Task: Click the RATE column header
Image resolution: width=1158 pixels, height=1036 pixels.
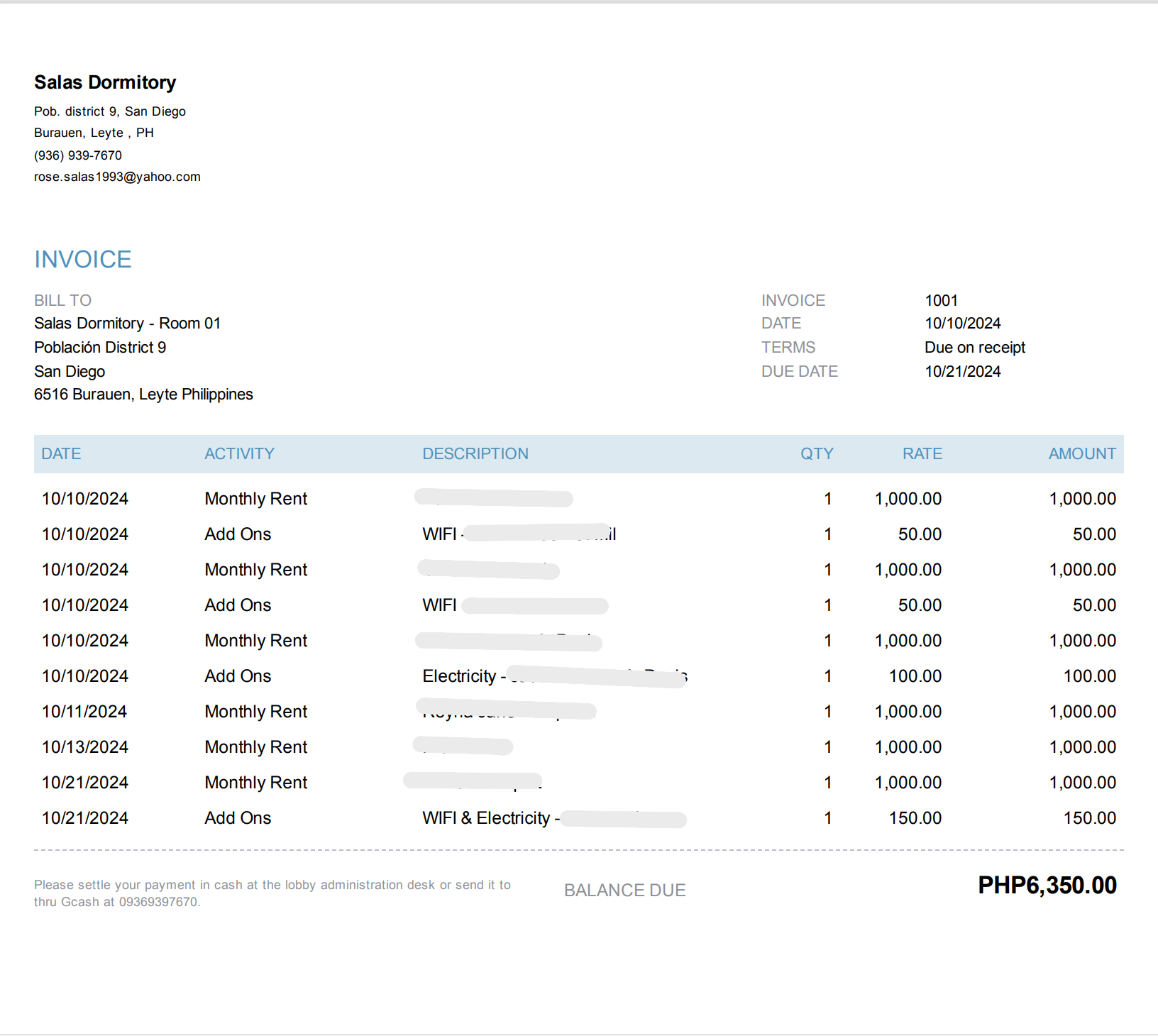Action: (x=922, y=454)
